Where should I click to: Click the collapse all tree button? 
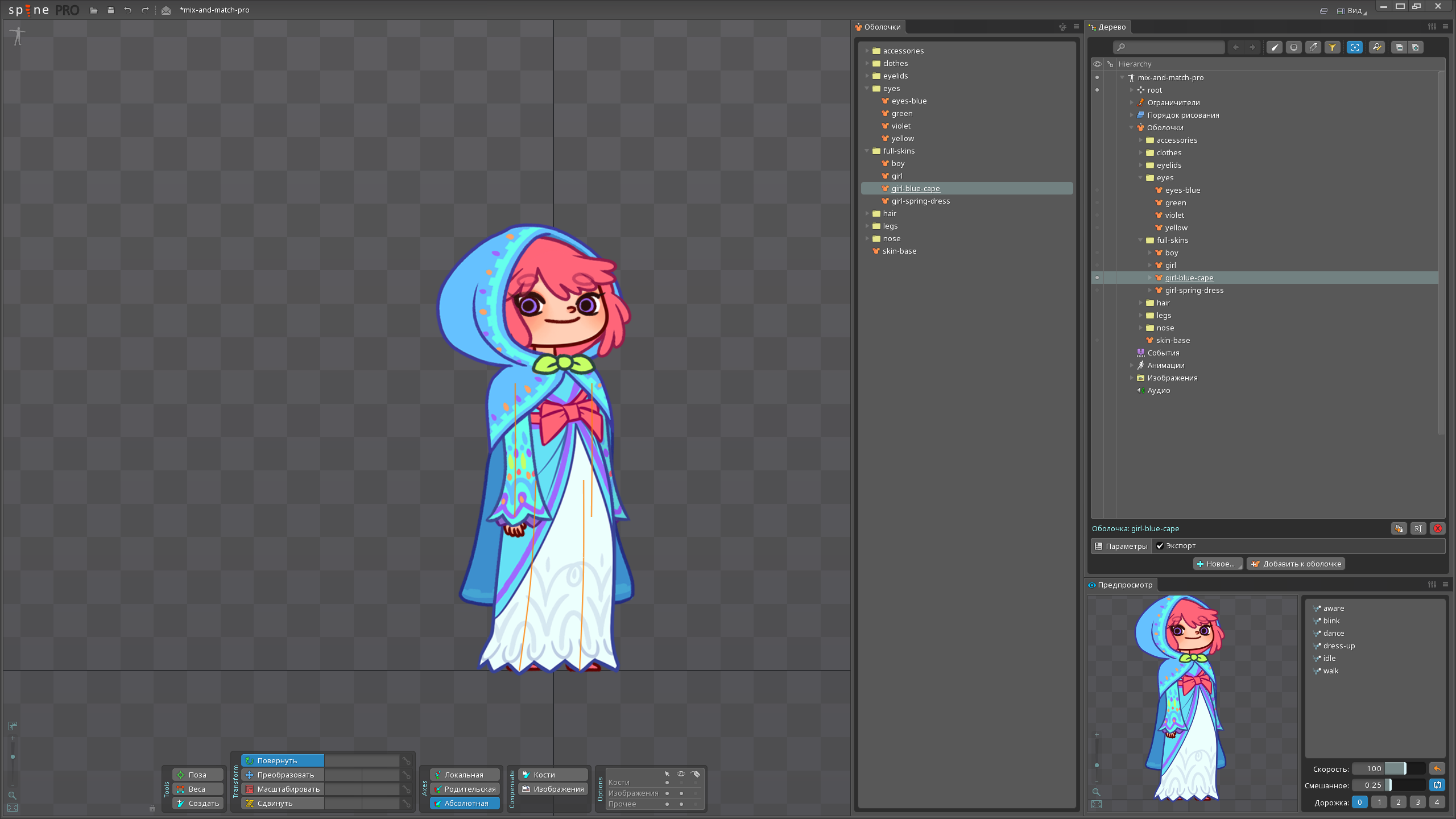[1399, 47]
